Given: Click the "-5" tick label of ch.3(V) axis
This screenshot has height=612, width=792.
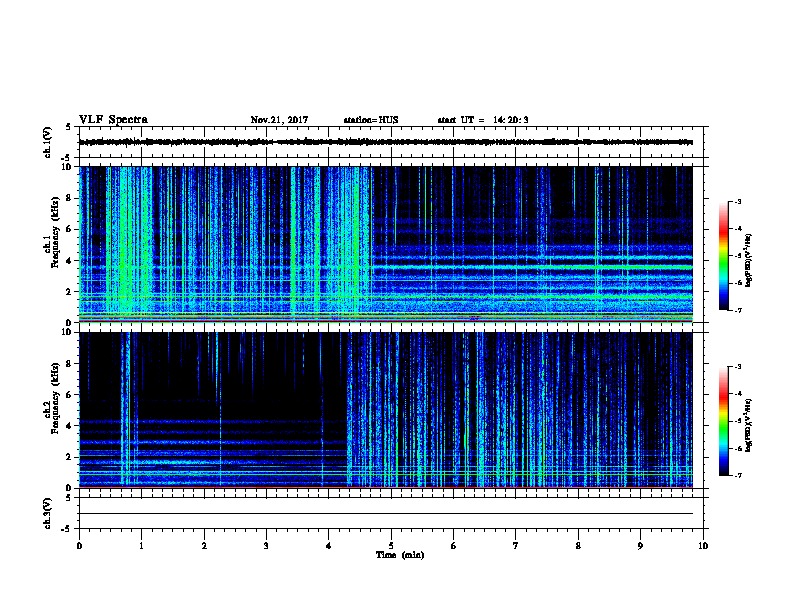Looking at the screenshot, I should point(67,529).
